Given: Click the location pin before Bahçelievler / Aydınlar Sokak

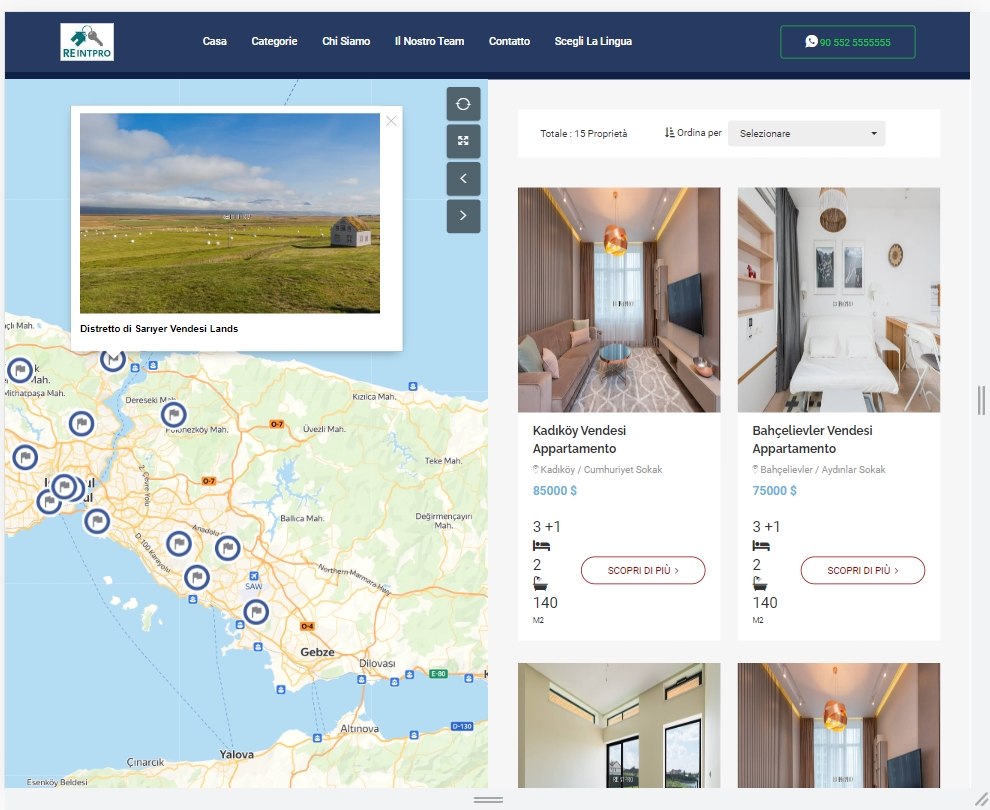Looking at the screenshot, I should [755, 470].
